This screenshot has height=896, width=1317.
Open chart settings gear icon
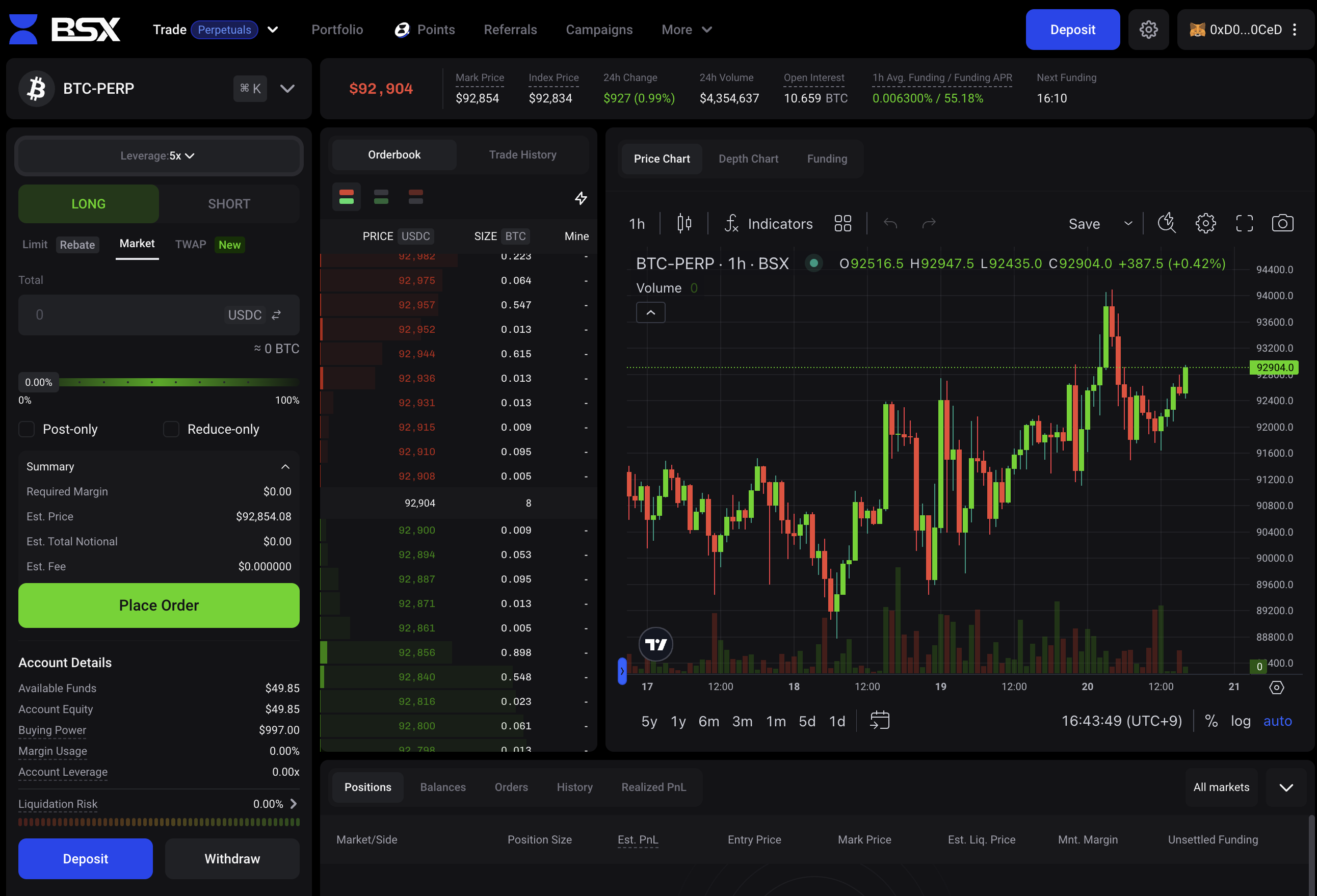1205,223
